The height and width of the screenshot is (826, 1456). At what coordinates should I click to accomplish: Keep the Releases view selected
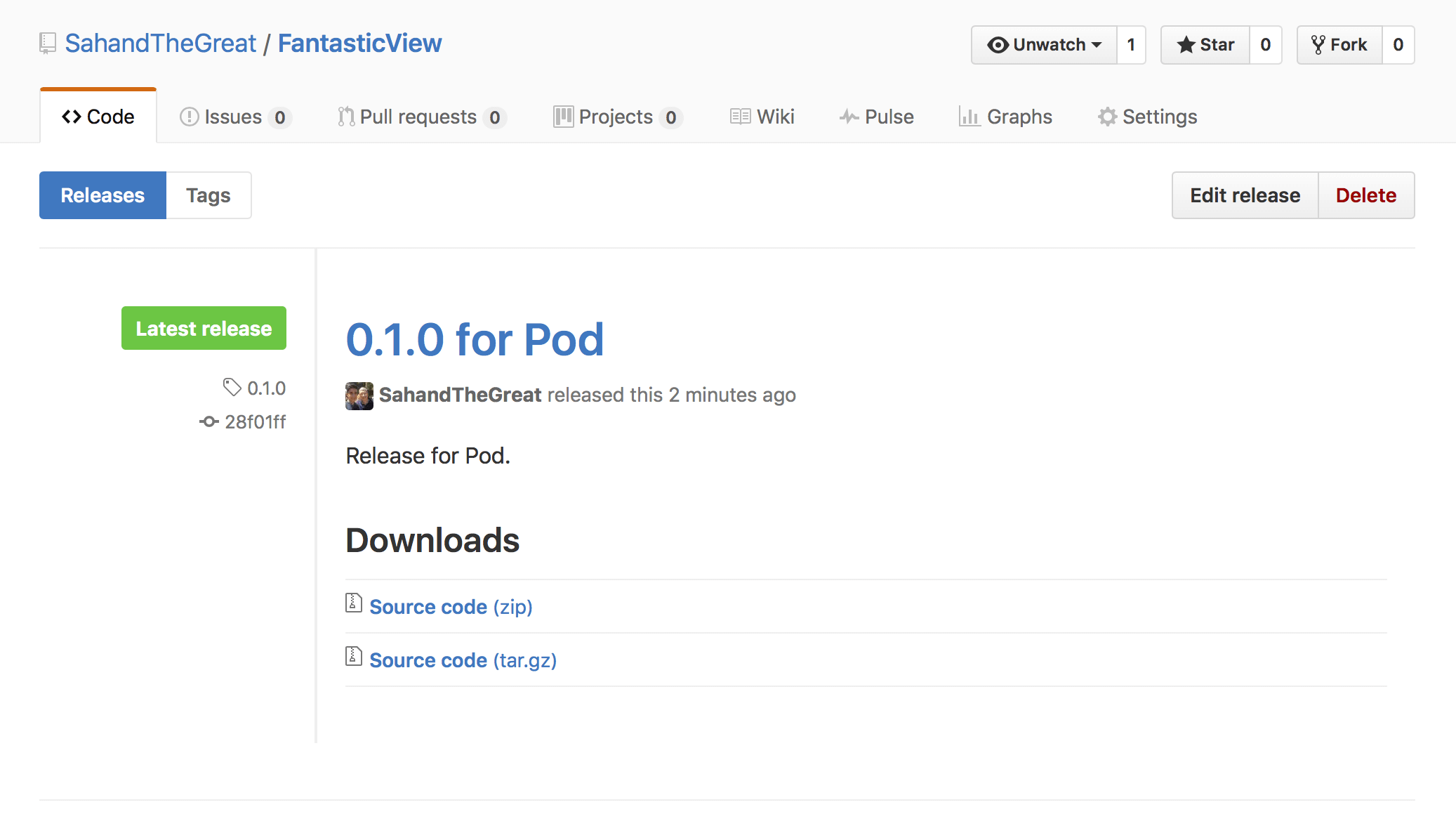click(102, 195)
